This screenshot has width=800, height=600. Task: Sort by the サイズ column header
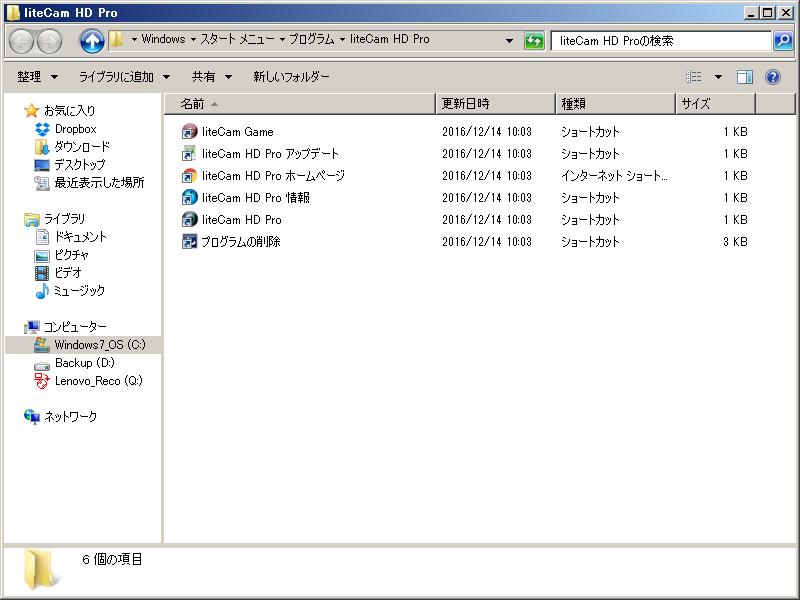716,104
